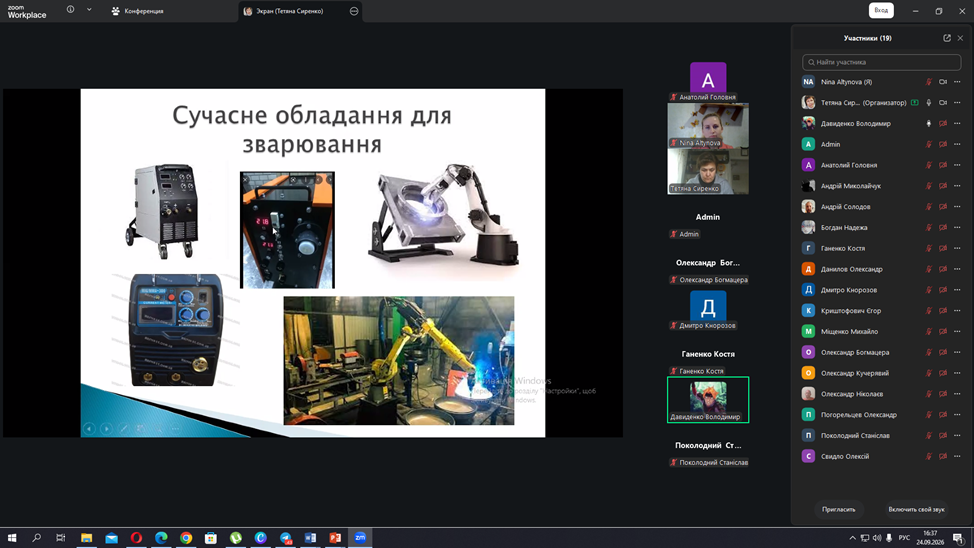Open PowerPoint from taskbar
The height and width of the screenshot is (548, 974).
(x=335, y=537)
